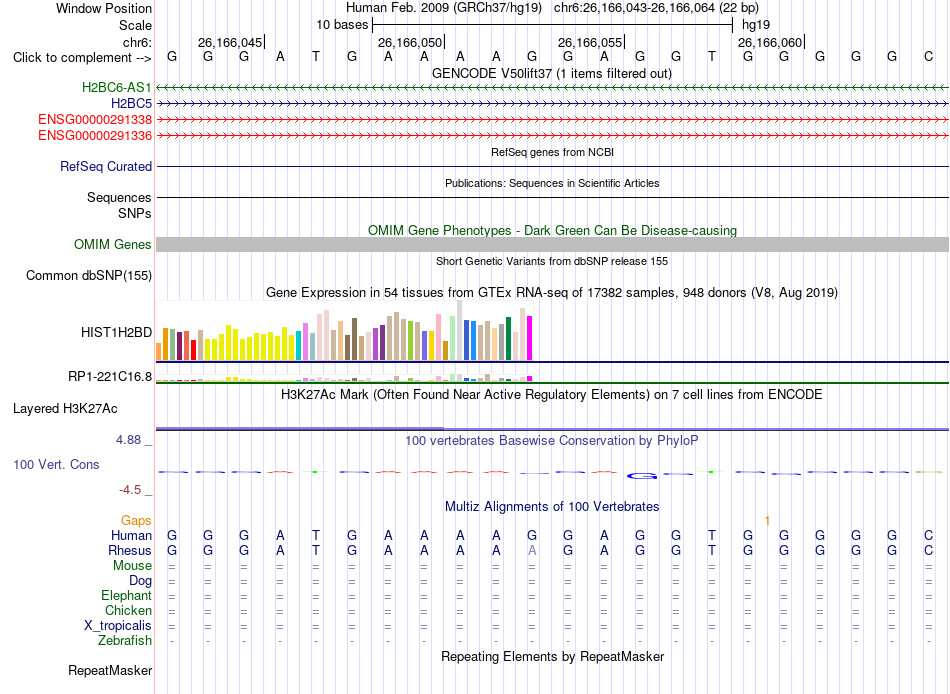
Task: Click the 26,166,055 position marker
Action: tap(590, 42)
